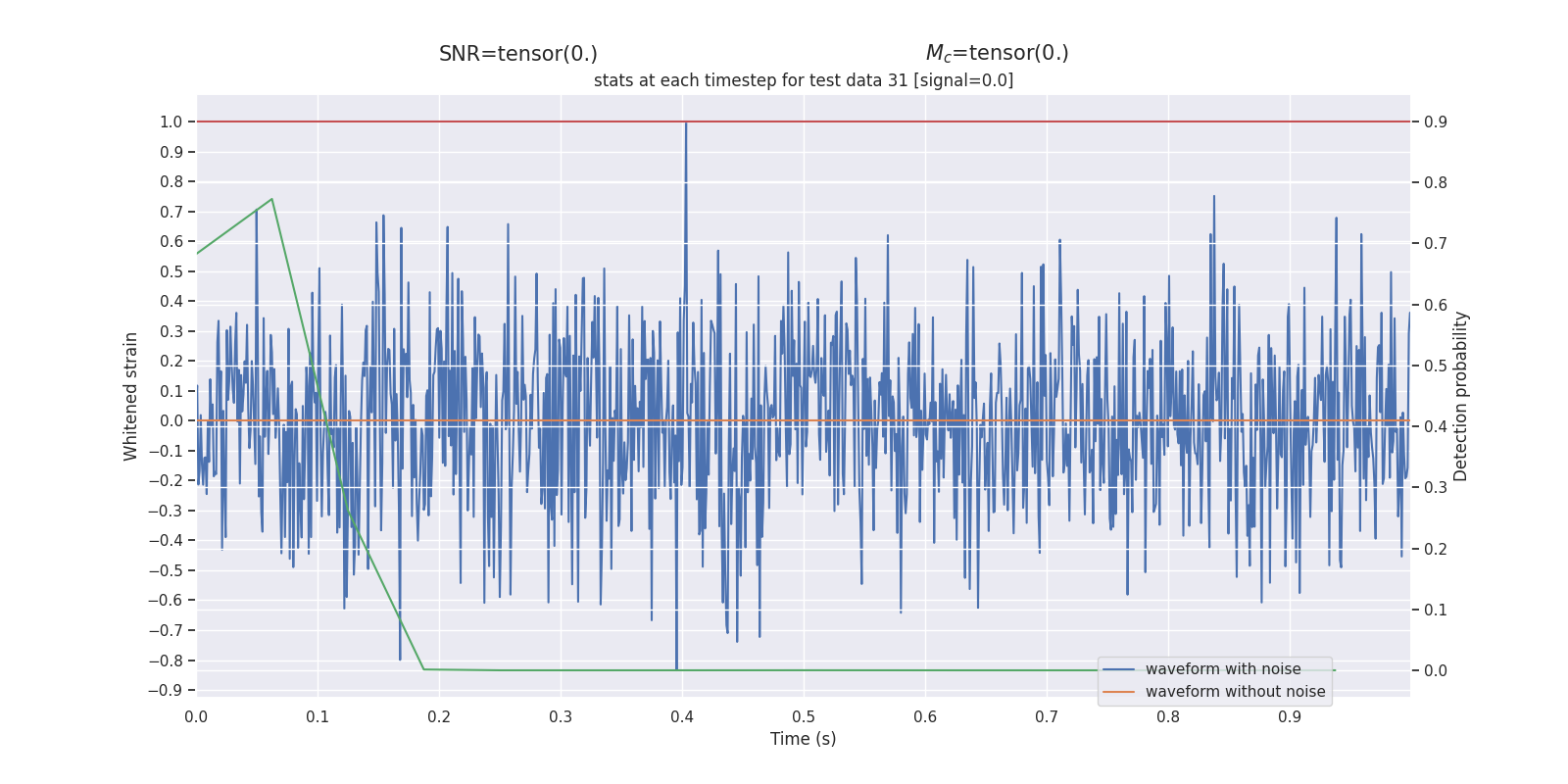Click the Detection probability axis label
This screenshot has height=784, width=1568.
tap(1460, 396)
